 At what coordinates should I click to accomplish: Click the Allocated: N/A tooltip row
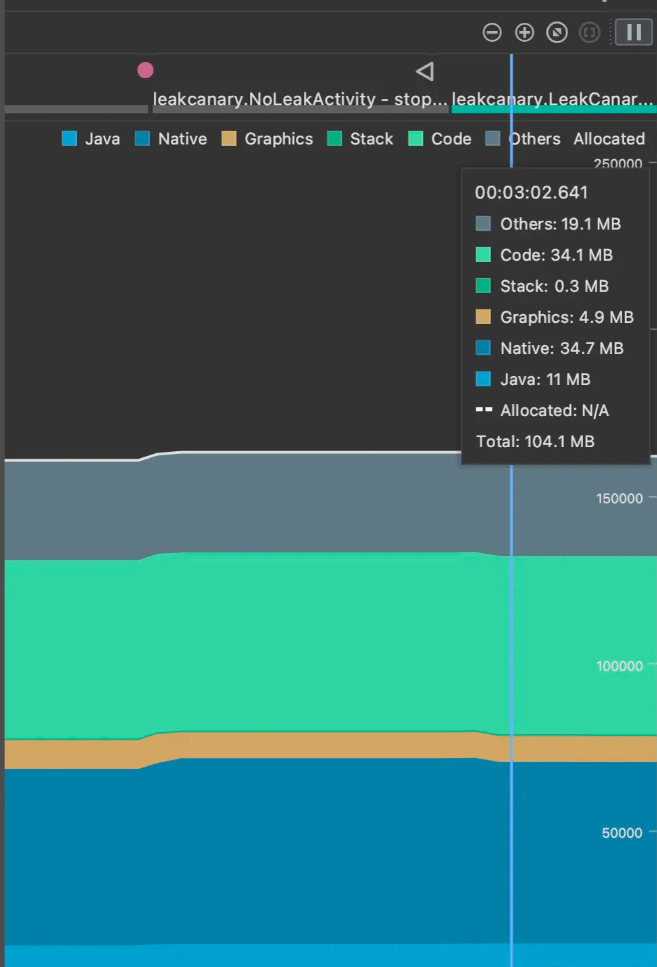click(x=542, y=410)
